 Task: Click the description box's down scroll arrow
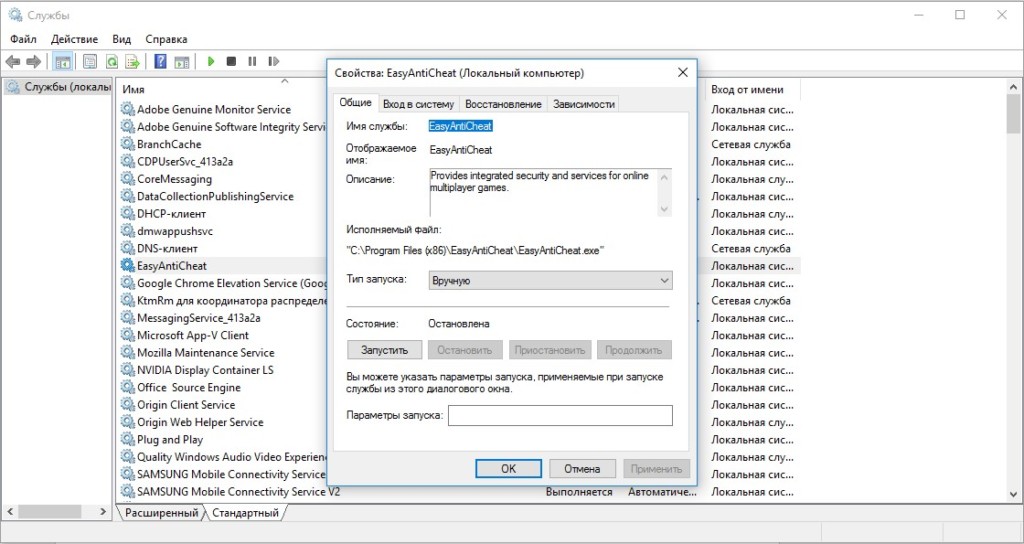(665, 209)
